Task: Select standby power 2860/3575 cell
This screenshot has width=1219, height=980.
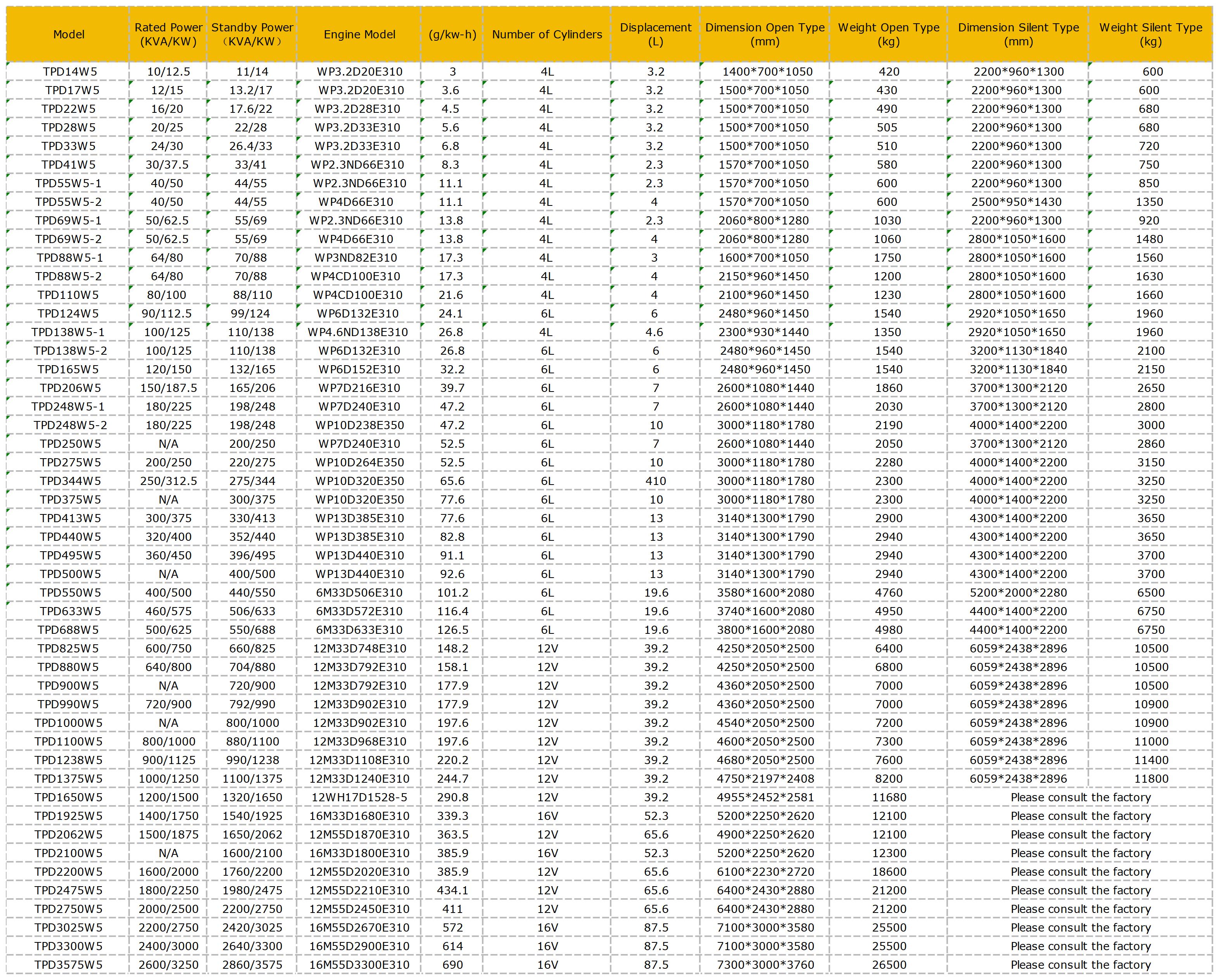Action: point(252,965)
